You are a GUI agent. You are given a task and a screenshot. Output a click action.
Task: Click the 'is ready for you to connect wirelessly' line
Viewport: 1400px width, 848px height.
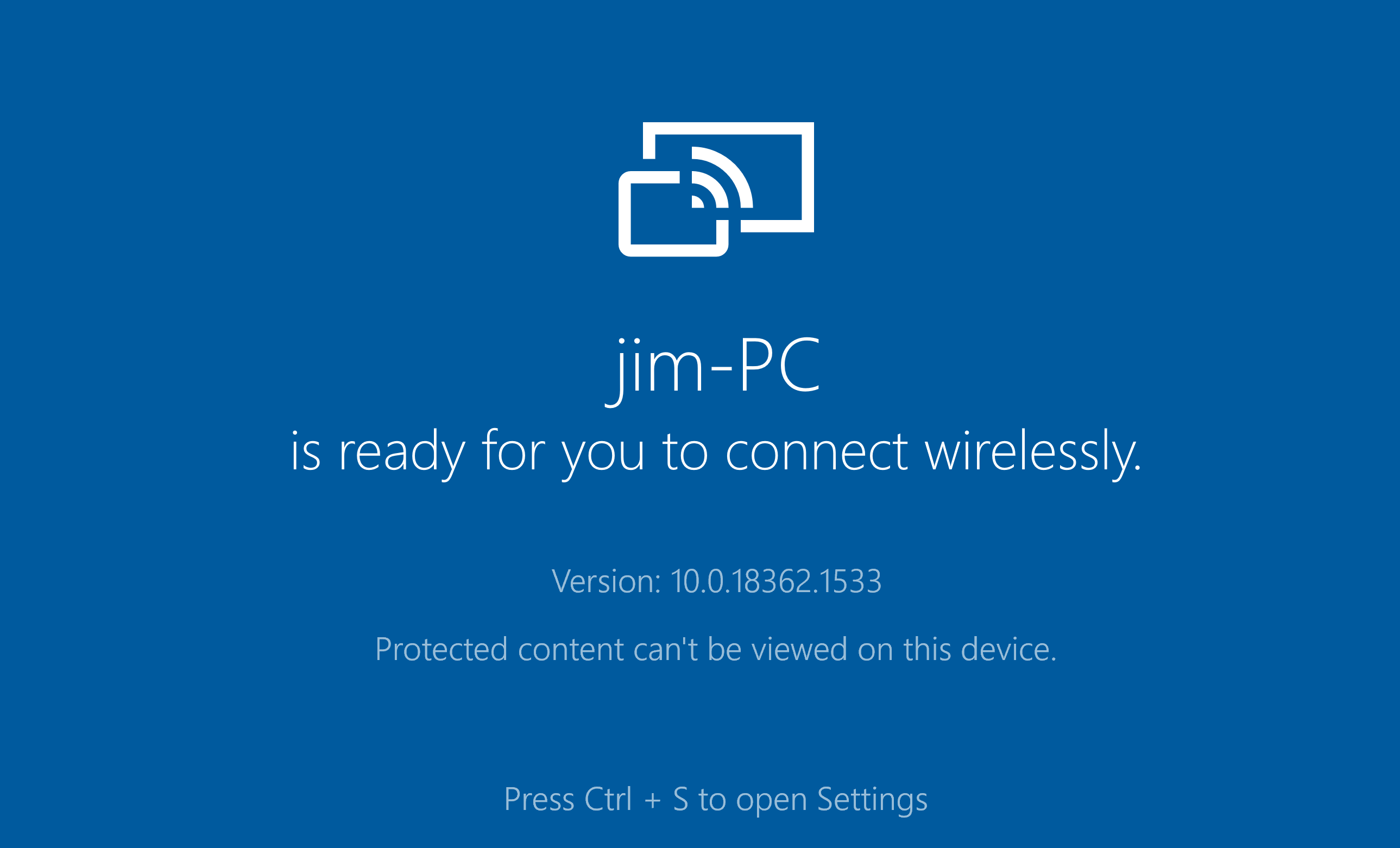coord(715,455)
